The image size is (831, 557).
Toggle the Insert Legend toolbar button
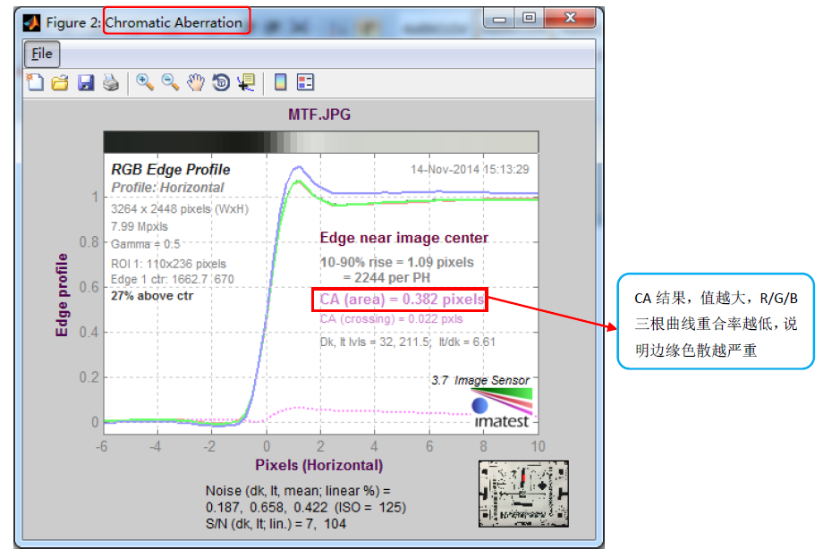306,83
